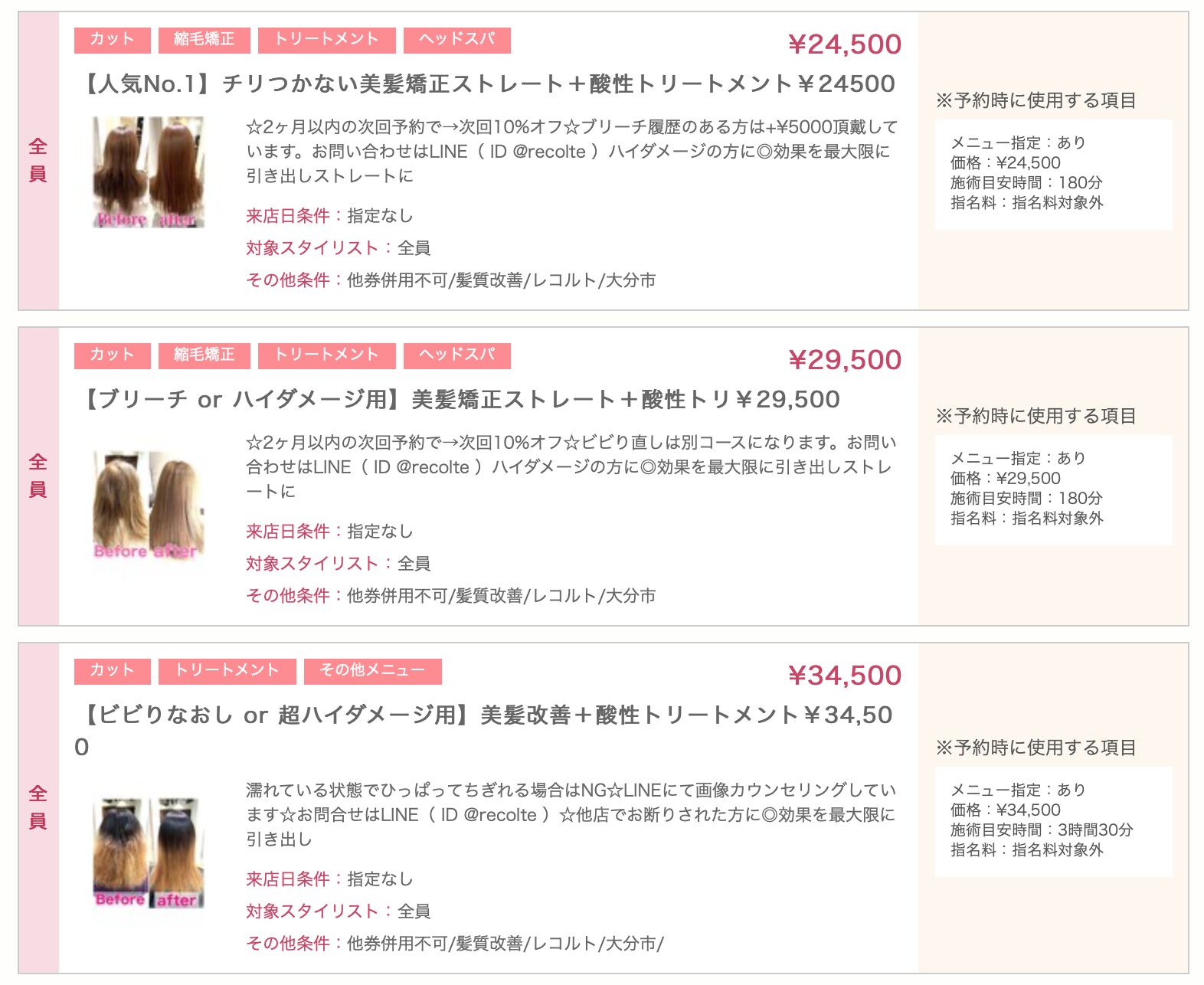The image size is (1204, 985).
Task: Click the 全員 side label of first coupon
Action: [x=38, y=160]
